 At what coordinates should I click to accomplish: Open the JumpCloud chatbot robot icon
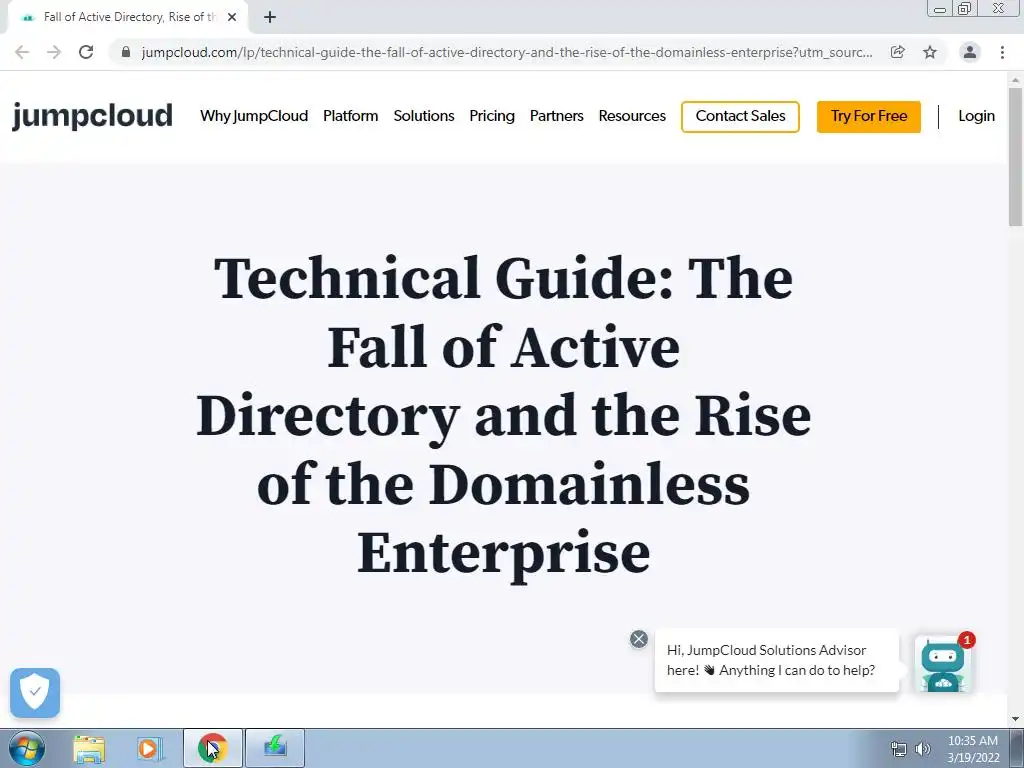click(x=943, y=664)
